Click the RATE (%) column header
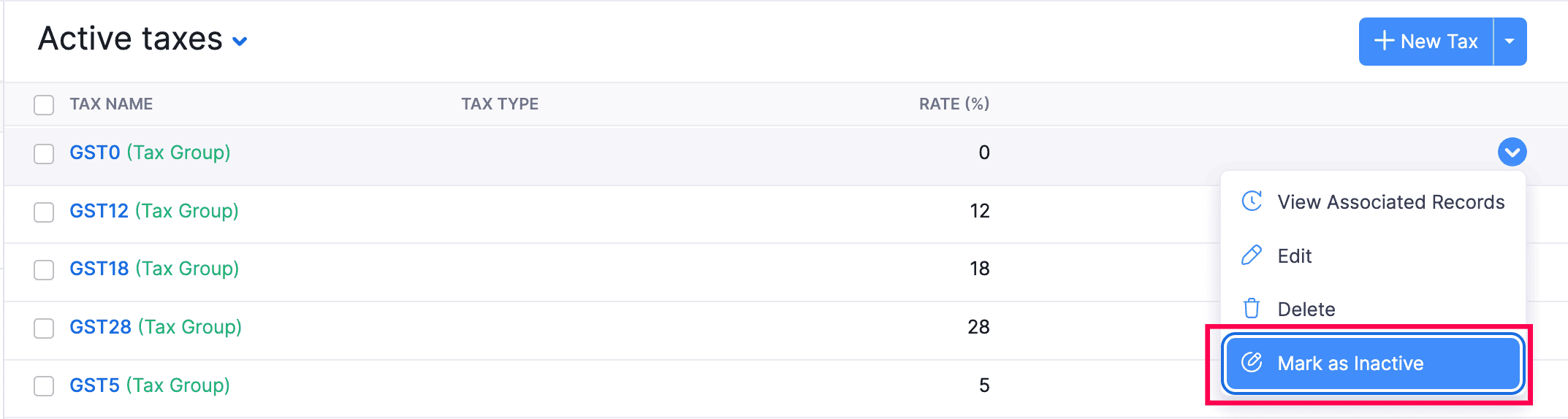 coord(954,104)
